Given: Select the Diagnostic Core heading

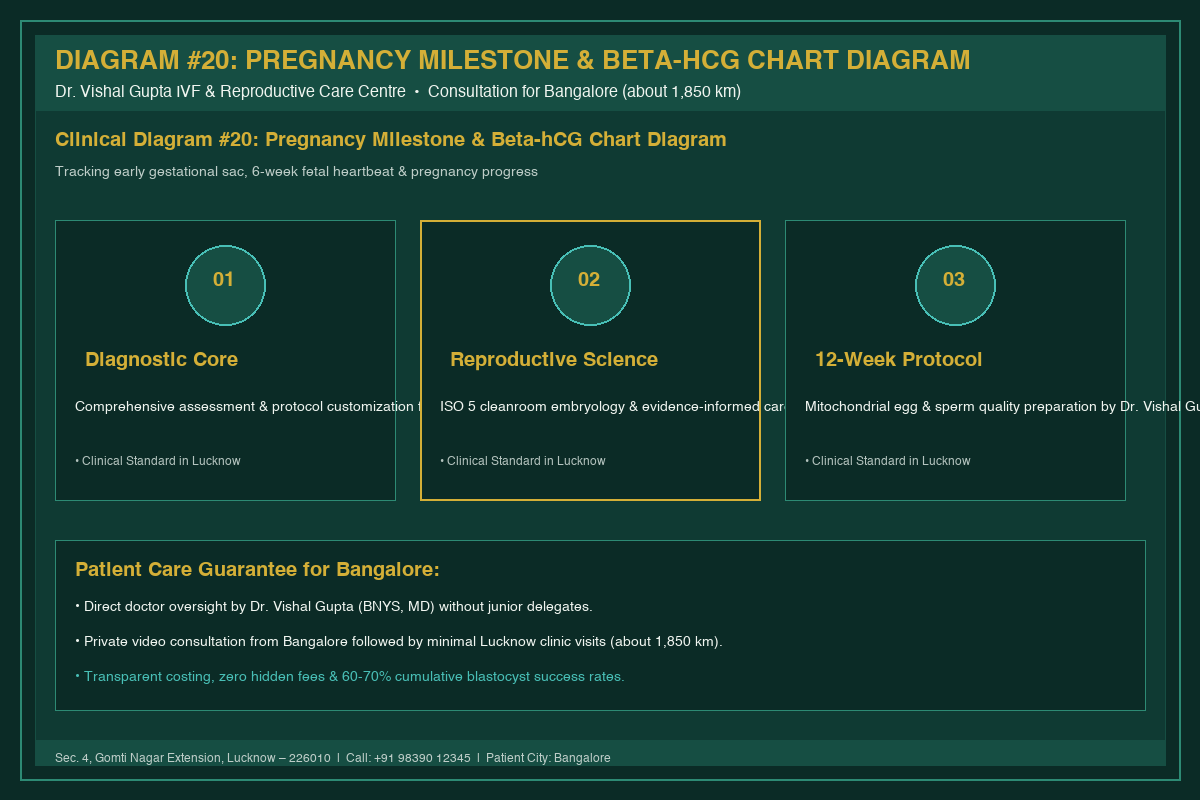Looking at the screenshot, I should click(161, 359).
